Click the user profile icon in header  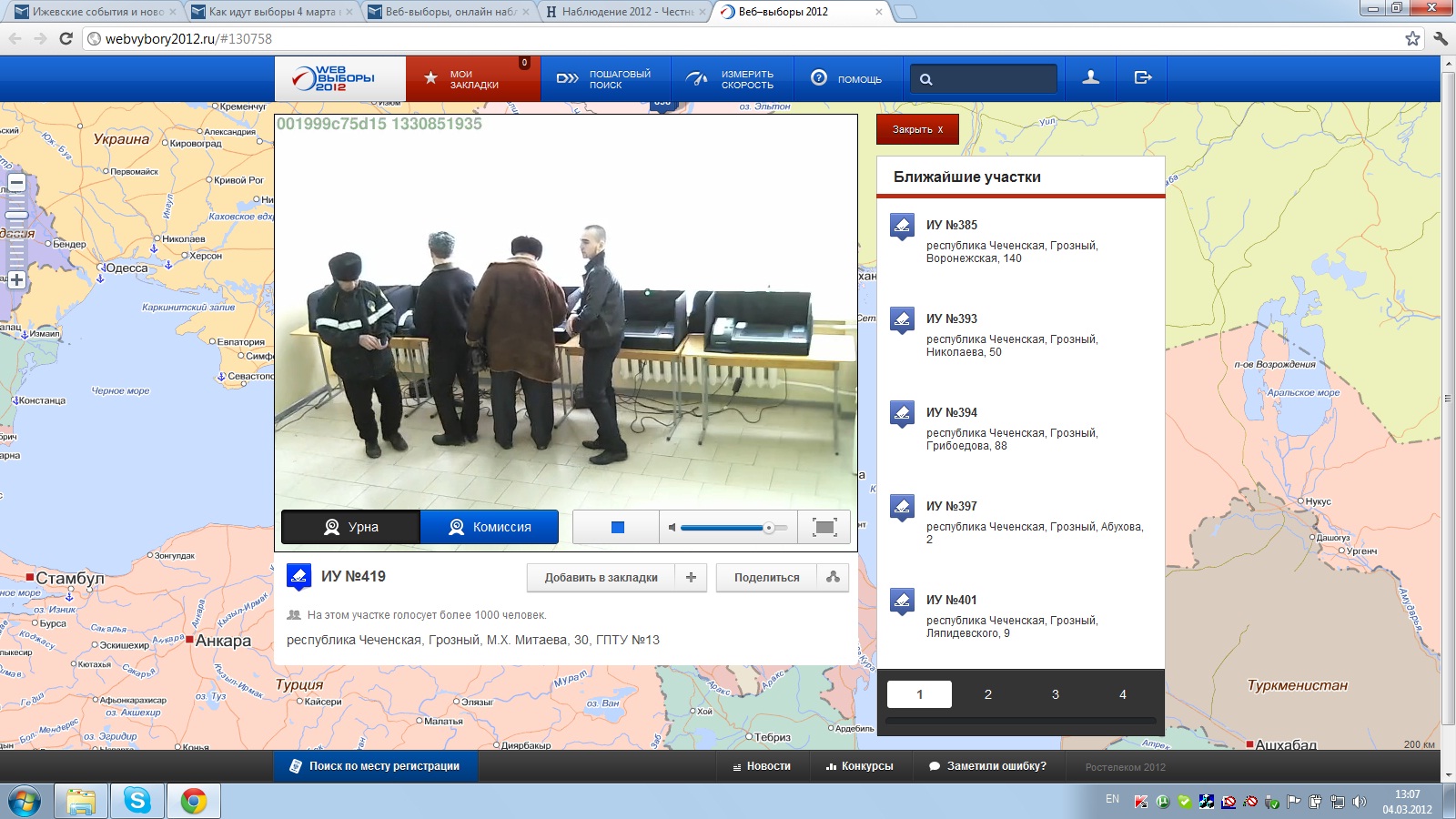[x=1090, y=78]
